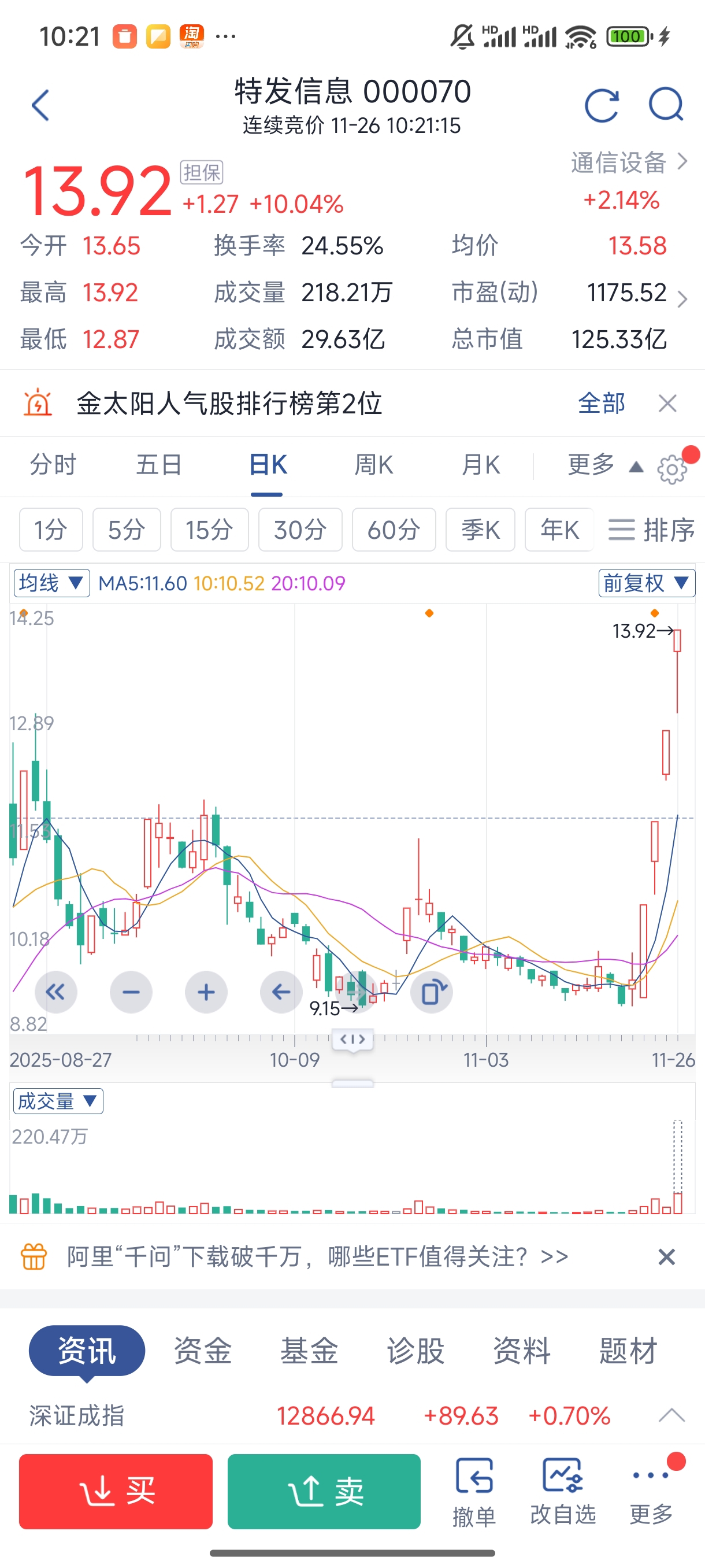
Task: Select the 60分 interval toggle
Action: pos(394,530)
